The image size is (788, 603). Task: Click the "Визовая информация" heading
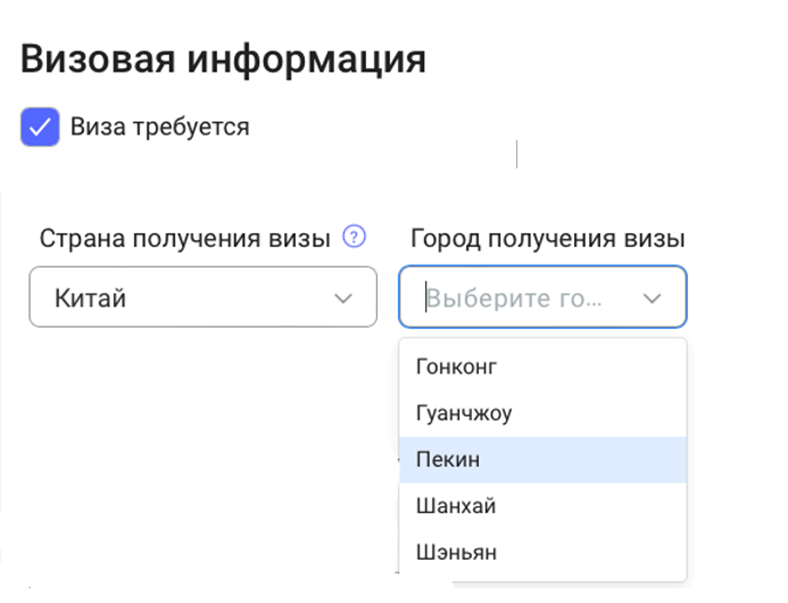click(x=223, y=59)
